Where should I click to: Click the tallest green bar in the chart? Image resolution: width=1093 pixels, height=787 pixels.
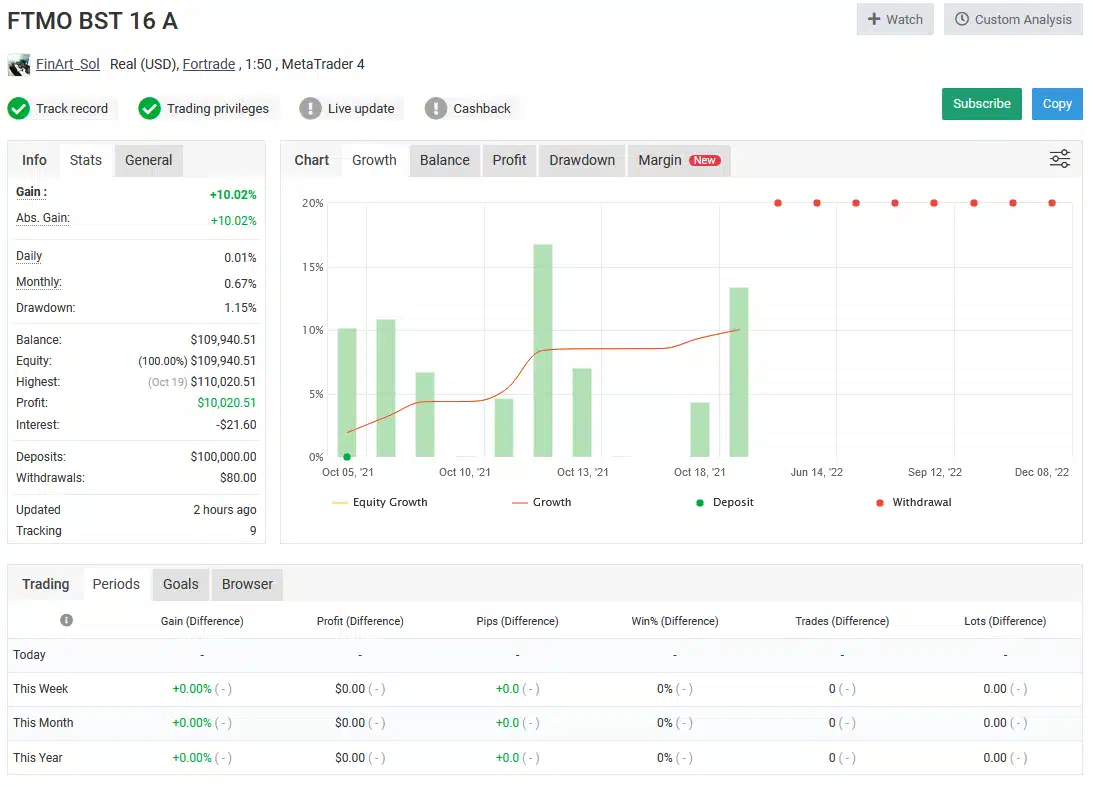(x=543, y=351)
